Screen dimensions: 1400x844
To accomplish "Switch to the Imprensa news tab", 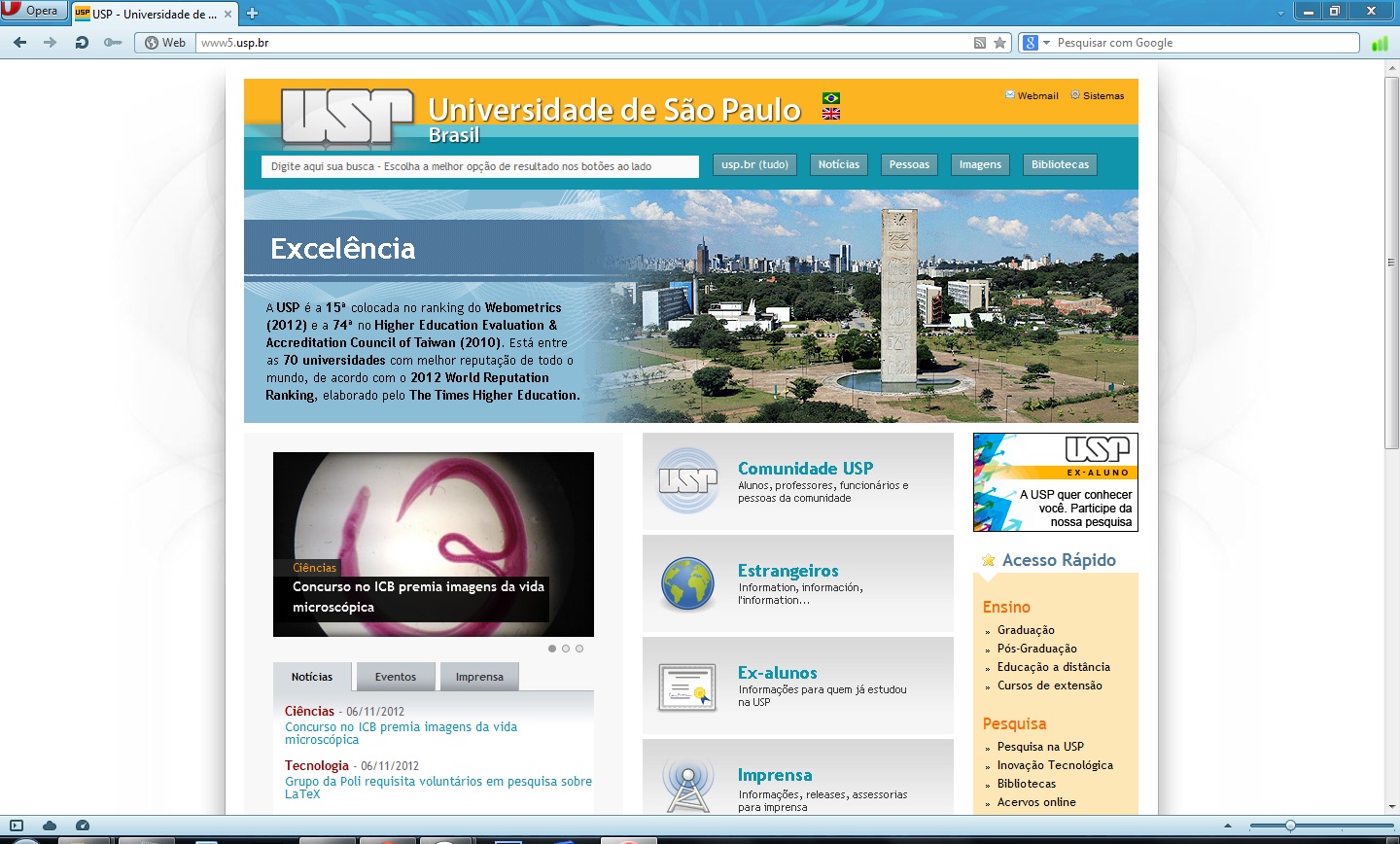I will tap(479, 677).
